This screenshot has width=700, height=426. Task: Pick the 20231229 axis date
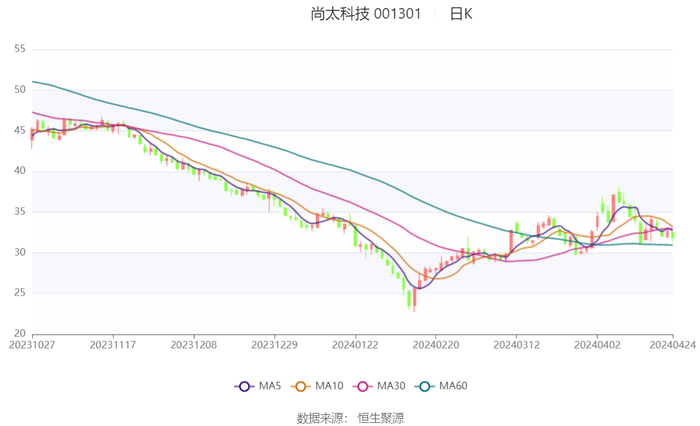(274, 343)
